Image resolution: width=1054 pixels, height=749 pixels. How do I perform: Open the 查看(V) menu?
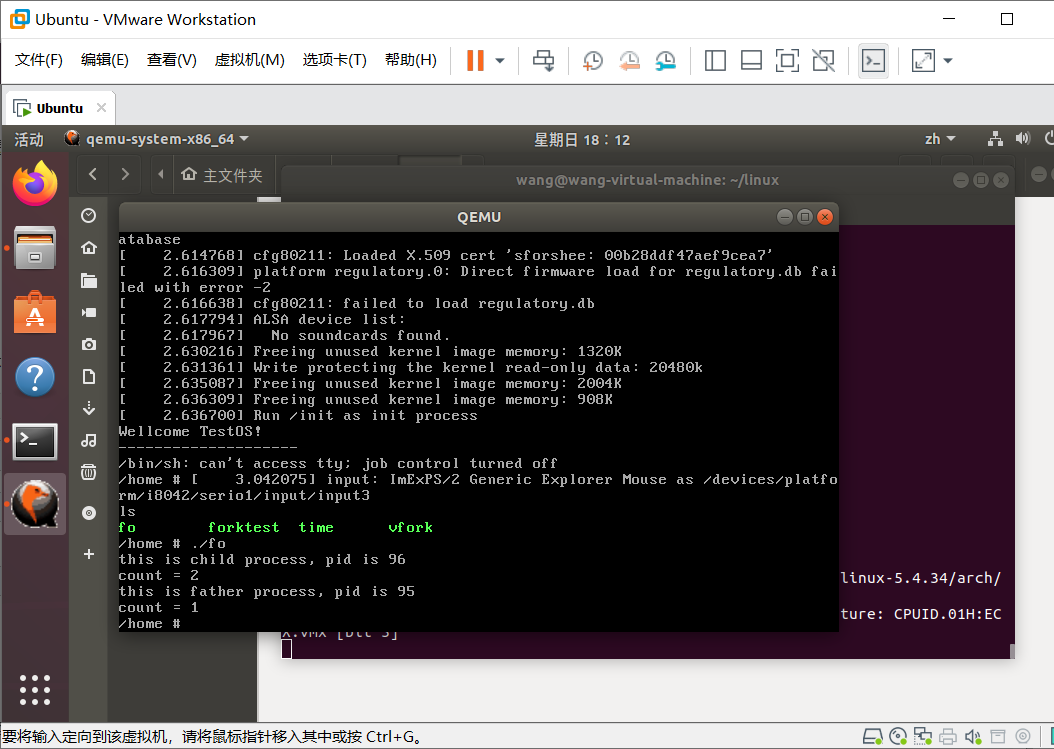172,60
